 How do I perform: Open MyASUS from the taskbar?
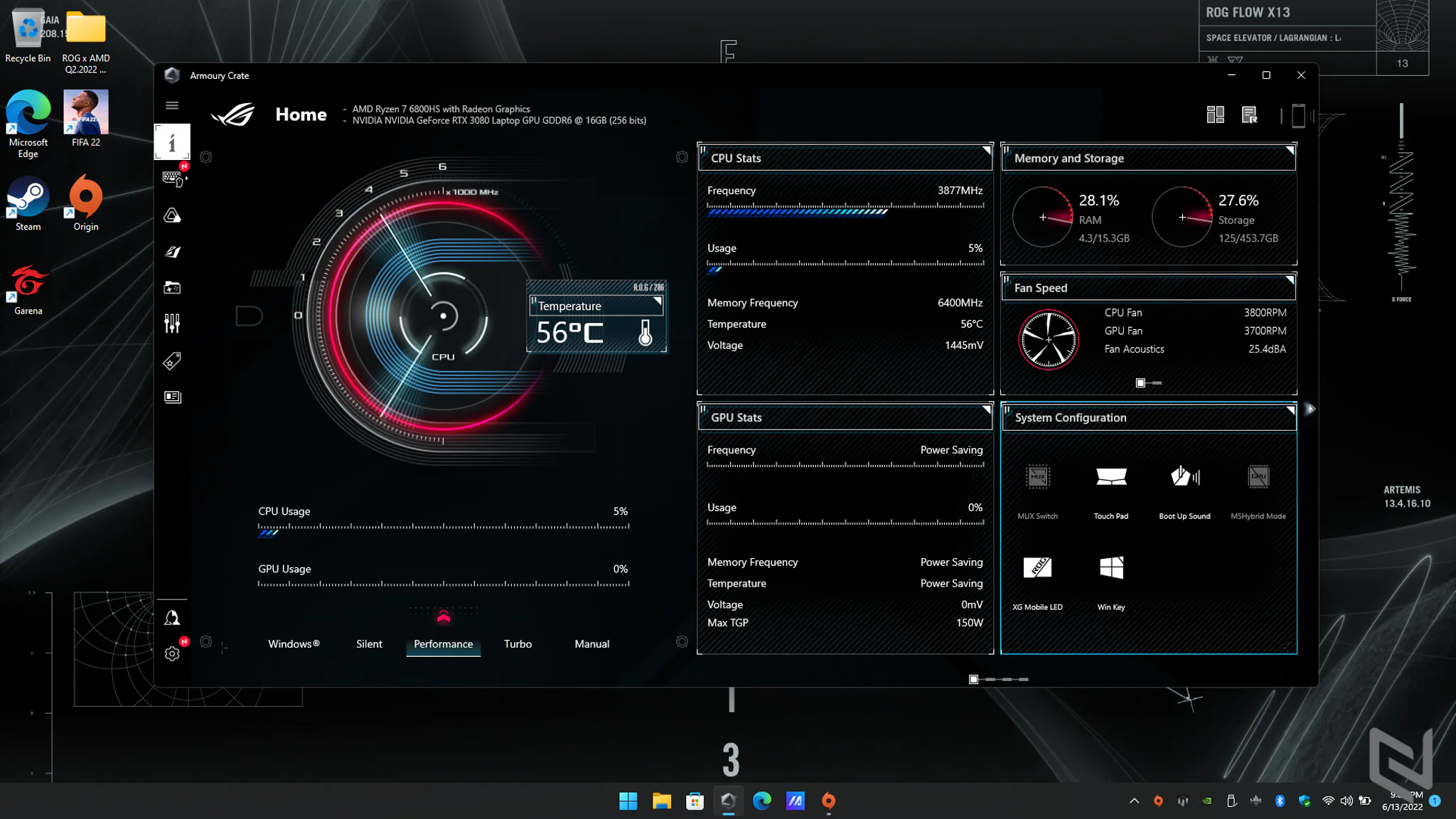[x=796, y=801]
